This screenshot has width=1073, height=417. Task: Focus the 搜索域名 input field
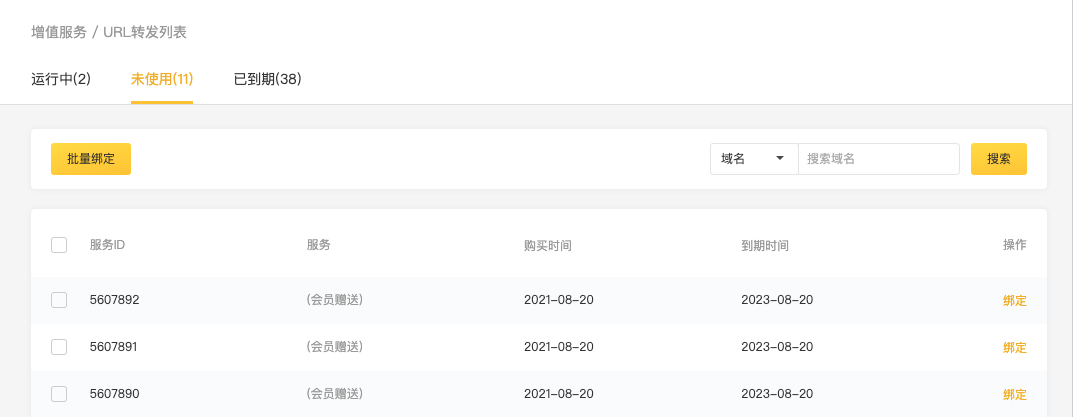click(x=878, y=159)
